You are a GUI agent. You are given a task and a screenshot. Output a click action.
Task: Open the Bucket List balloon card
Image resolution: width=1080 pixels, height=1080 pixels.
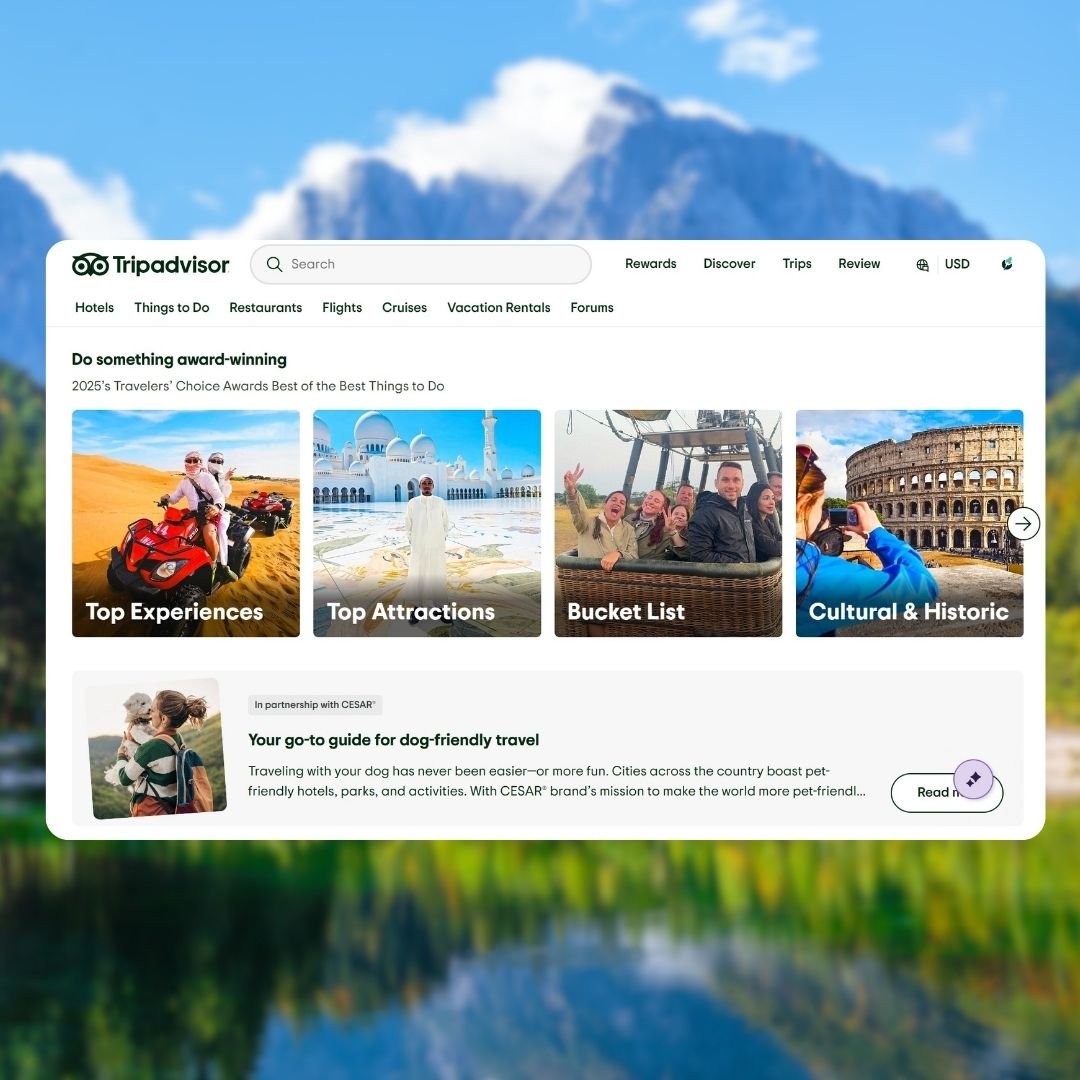pos(668,523)
